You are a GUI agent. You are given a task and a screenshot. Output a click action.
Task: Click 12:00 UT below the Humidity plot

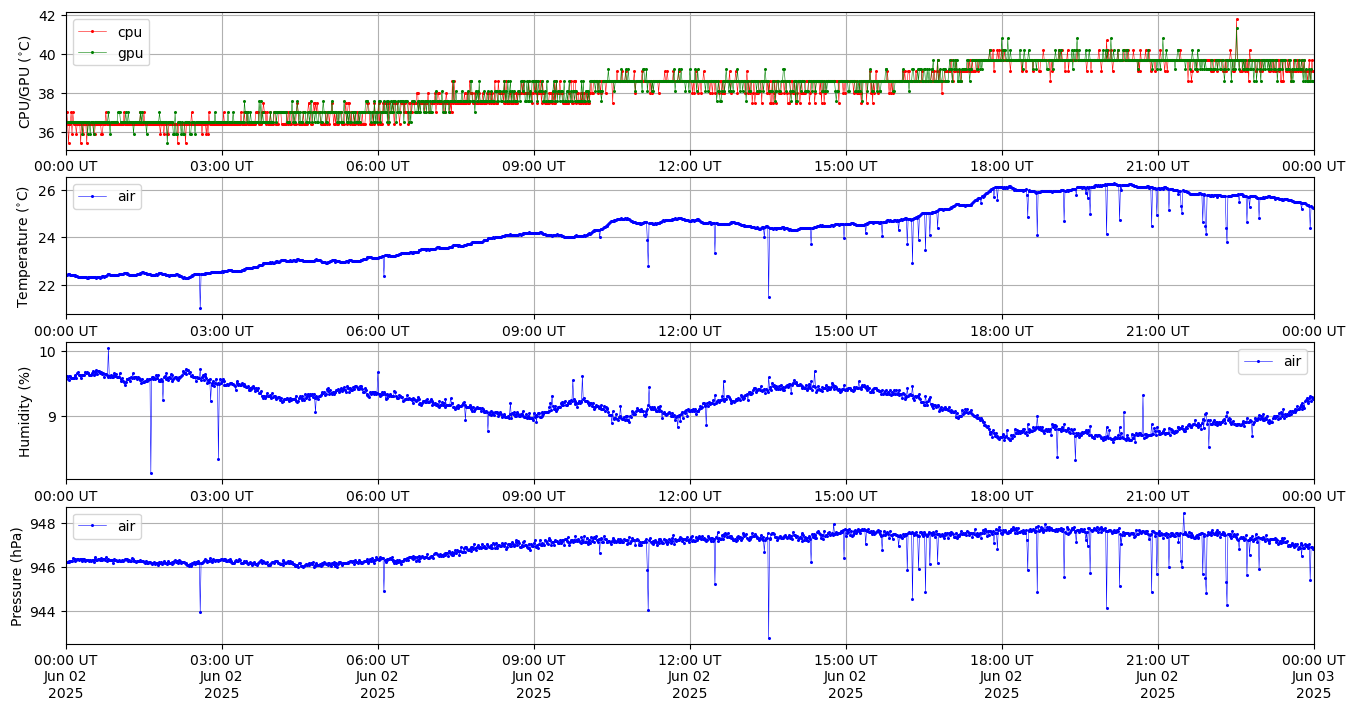690,495
